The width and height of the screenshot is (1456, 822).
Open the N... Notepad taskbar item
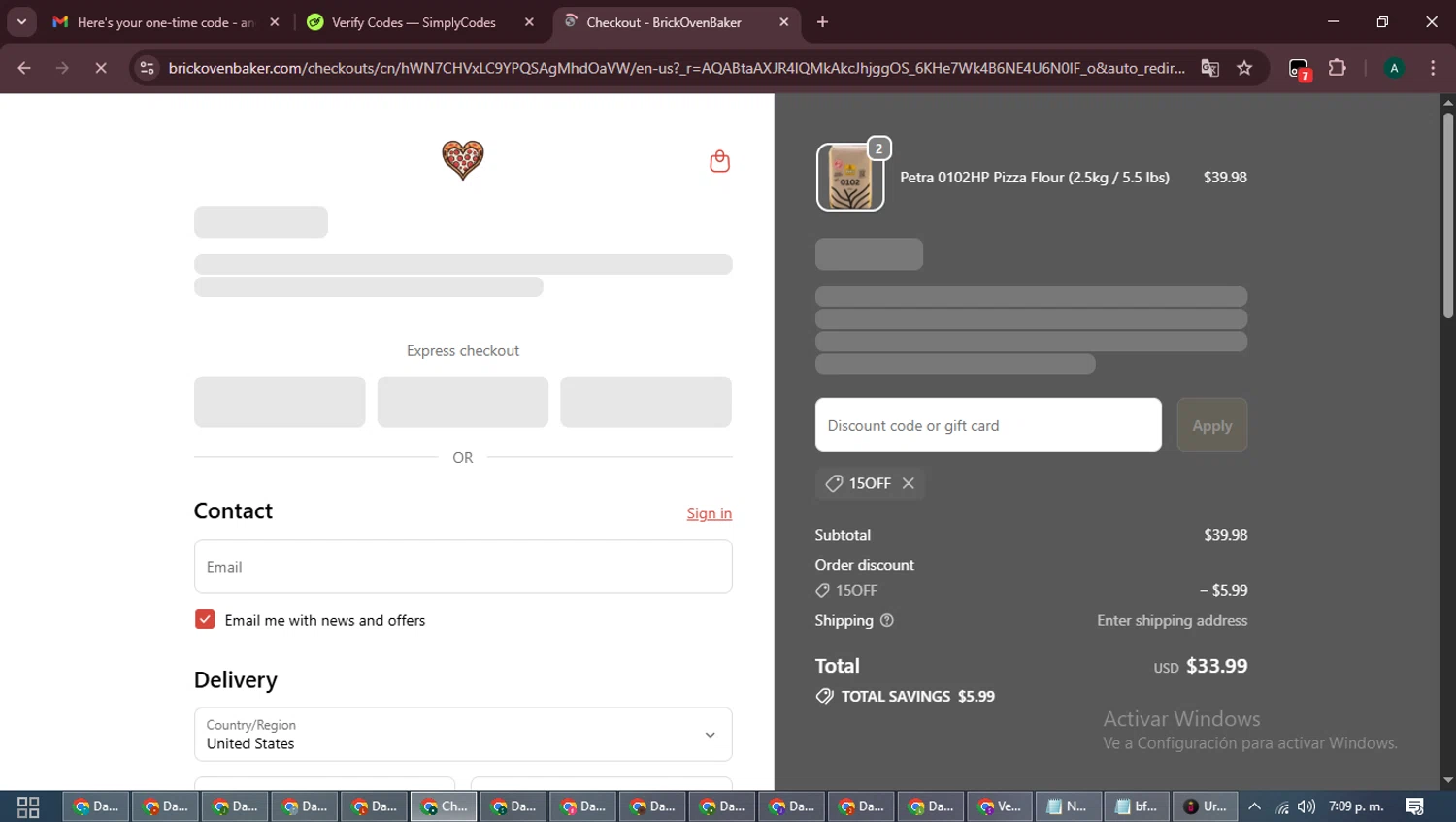[1068, 806]
